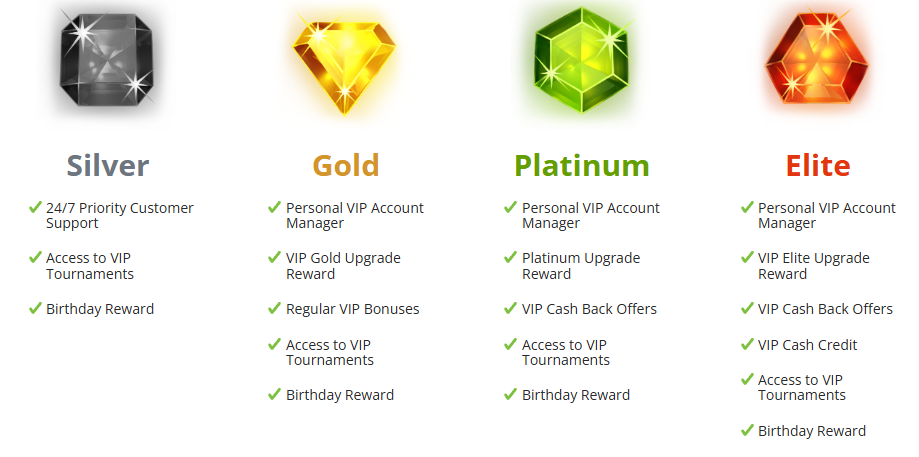
Task: Click the red Elite gem icon
Action: pyautogui.click(x=816, y=59)
